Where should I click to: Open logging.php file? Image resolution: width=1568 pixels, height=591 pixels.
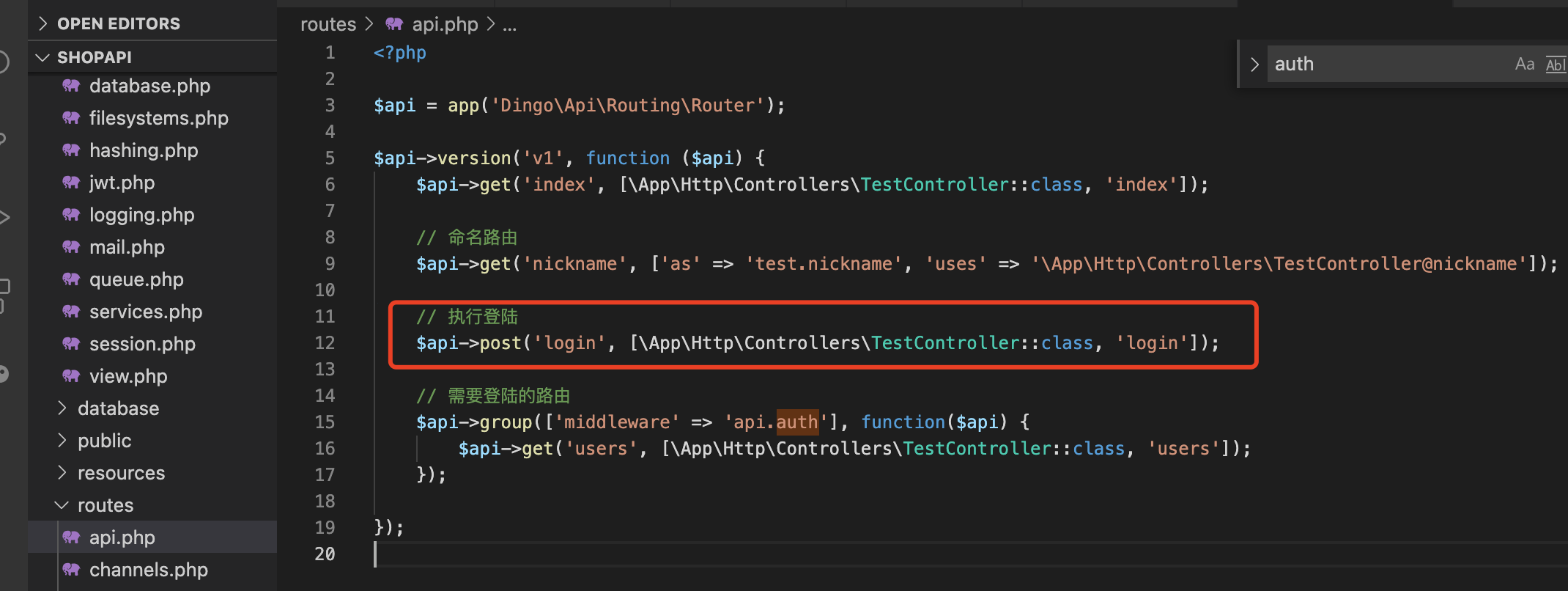click(x=141, y=215)
